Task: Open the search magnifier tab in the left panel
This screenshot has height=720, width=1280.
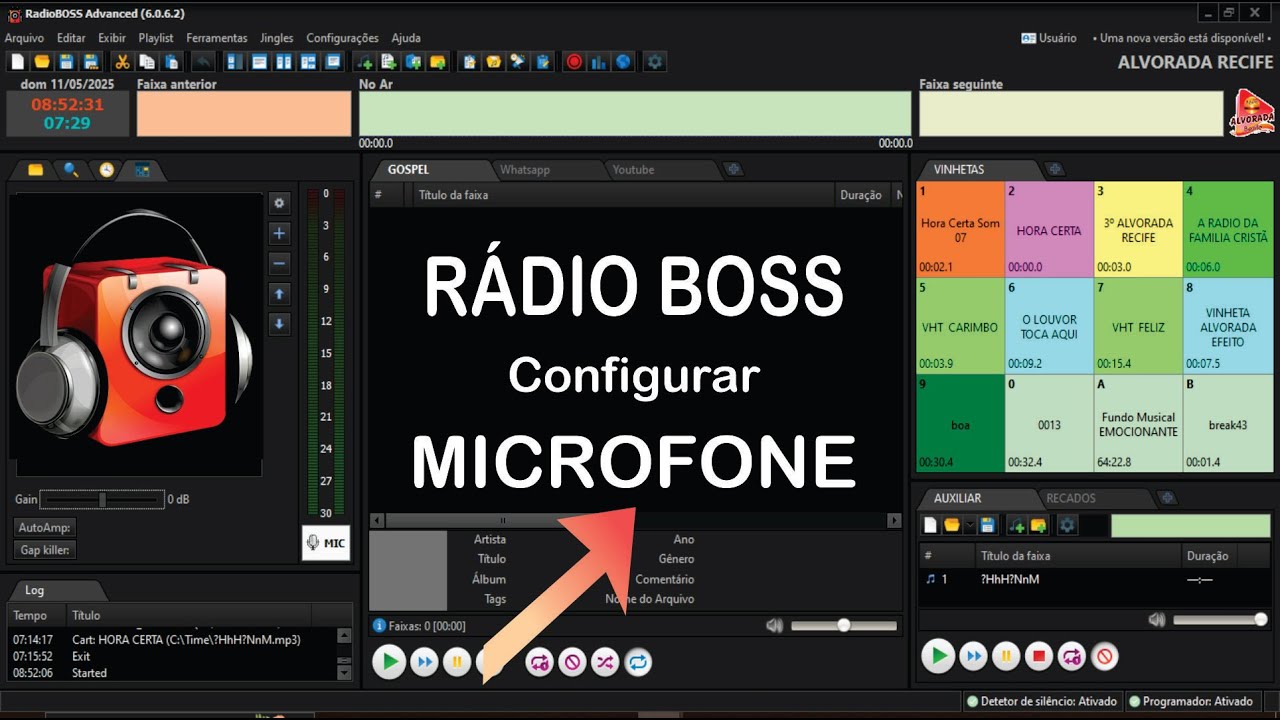Action: click(x=71, y=170)
